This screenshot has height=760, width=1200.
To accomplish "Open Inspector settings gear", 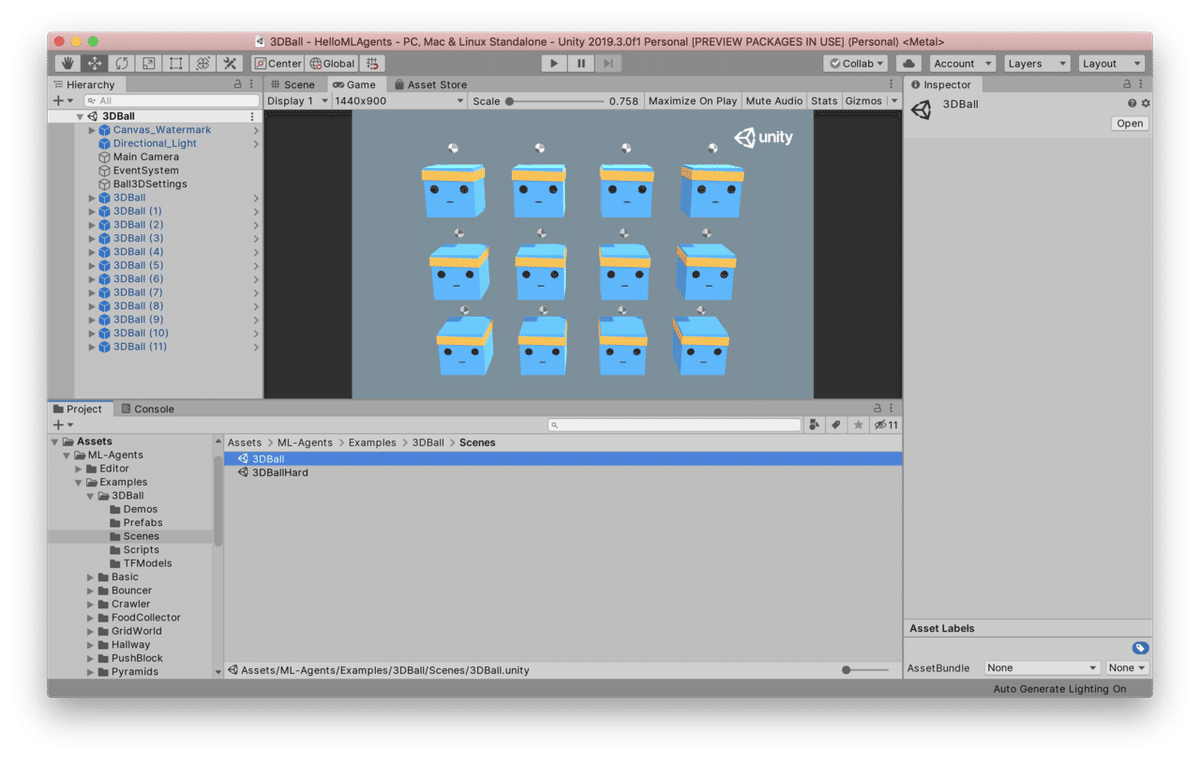I will tap(1145, 103).
